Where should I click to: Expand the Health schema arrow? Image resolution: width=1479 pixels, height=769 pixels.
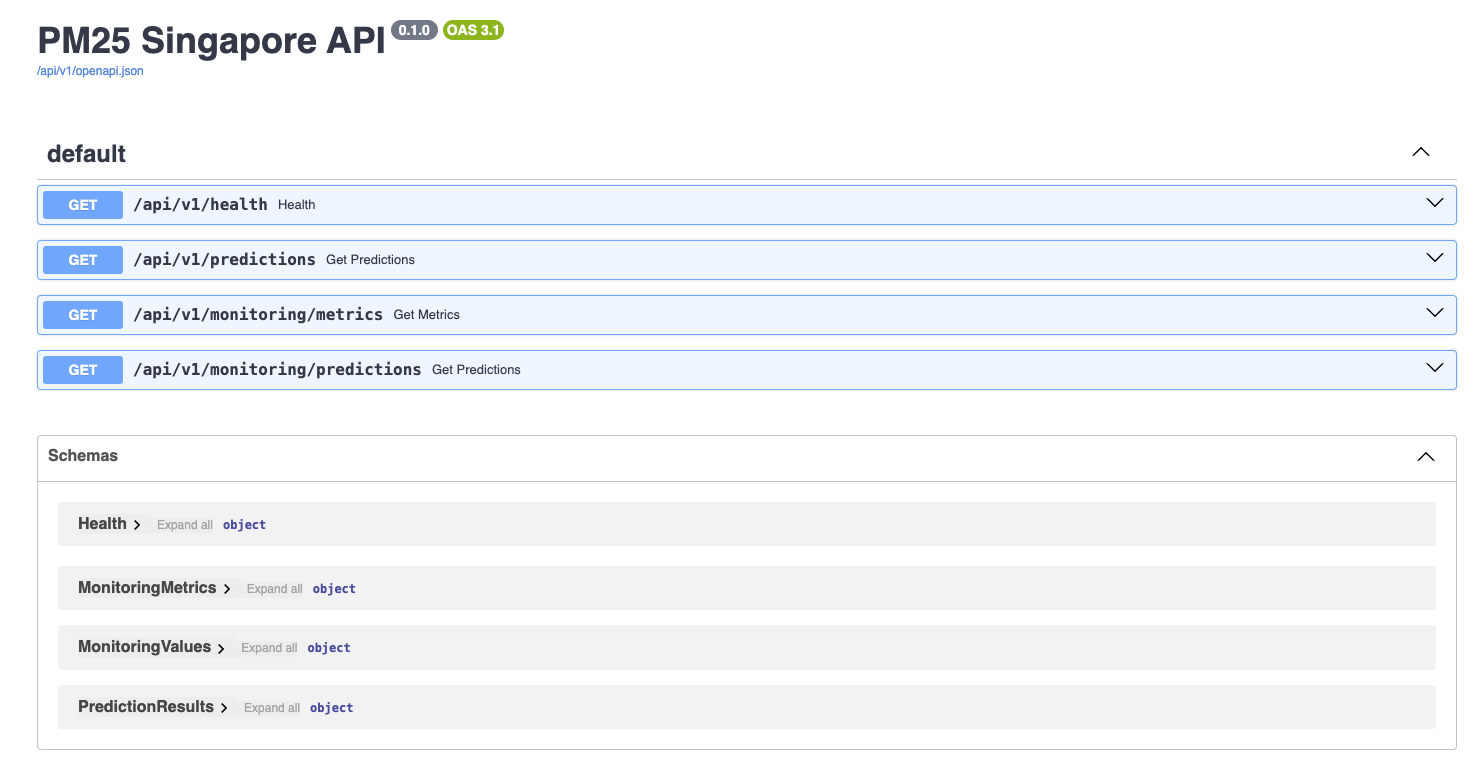(x=137, y=525)
